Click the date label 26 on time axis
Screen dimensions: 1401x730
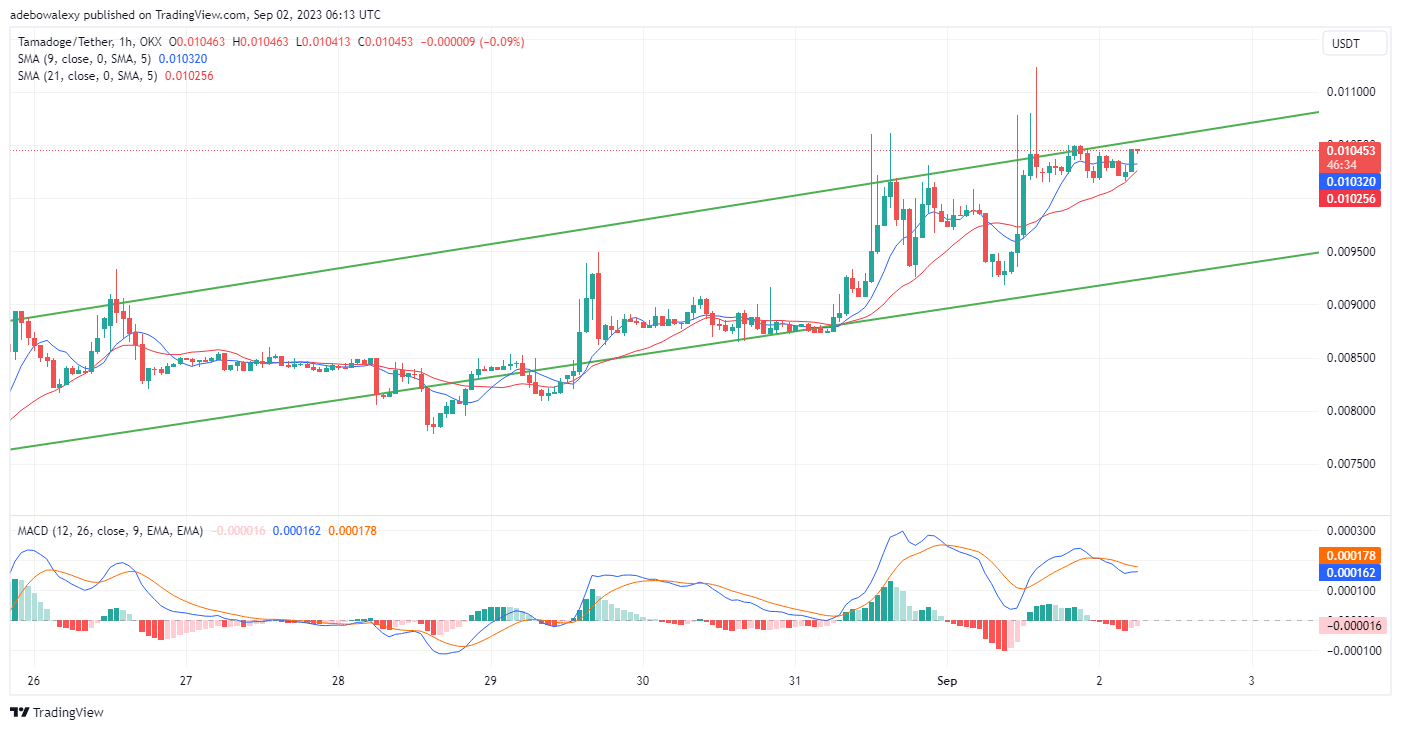click(x=33, y=681)
